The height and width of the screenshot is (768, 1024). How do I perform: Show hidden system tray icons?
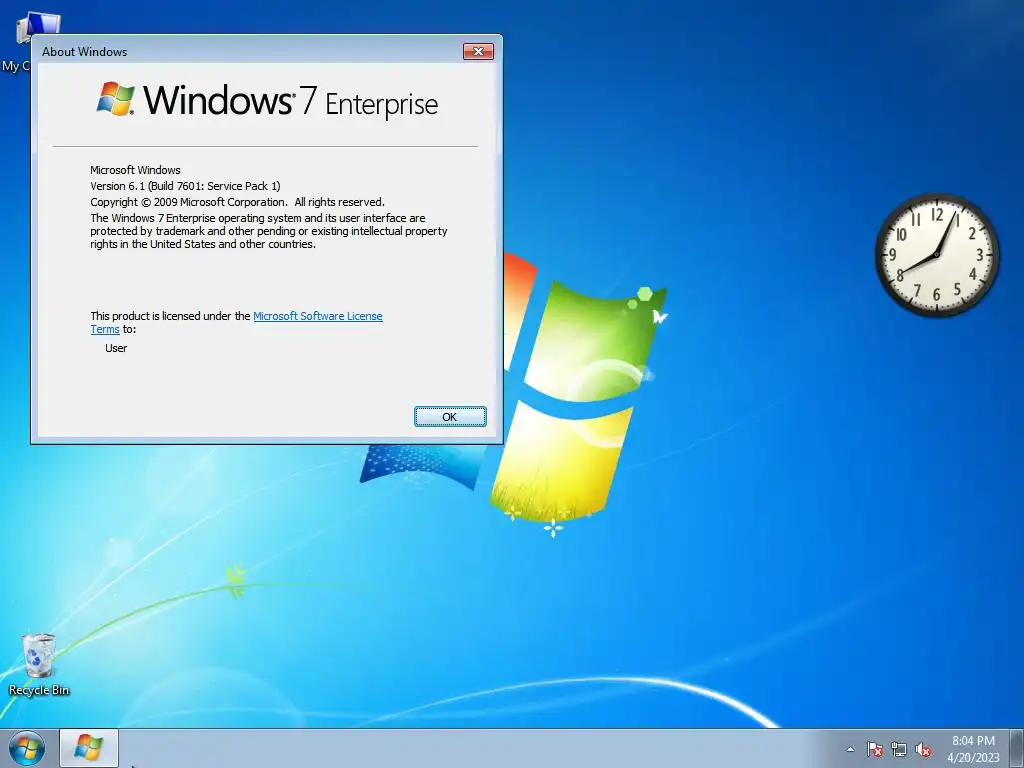[850, 749]
